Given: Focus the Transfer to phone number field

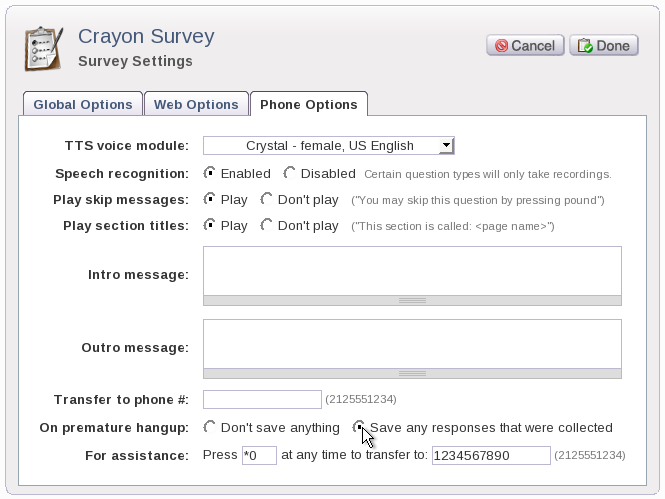Looking at the screenshot, I should point(262,399).
